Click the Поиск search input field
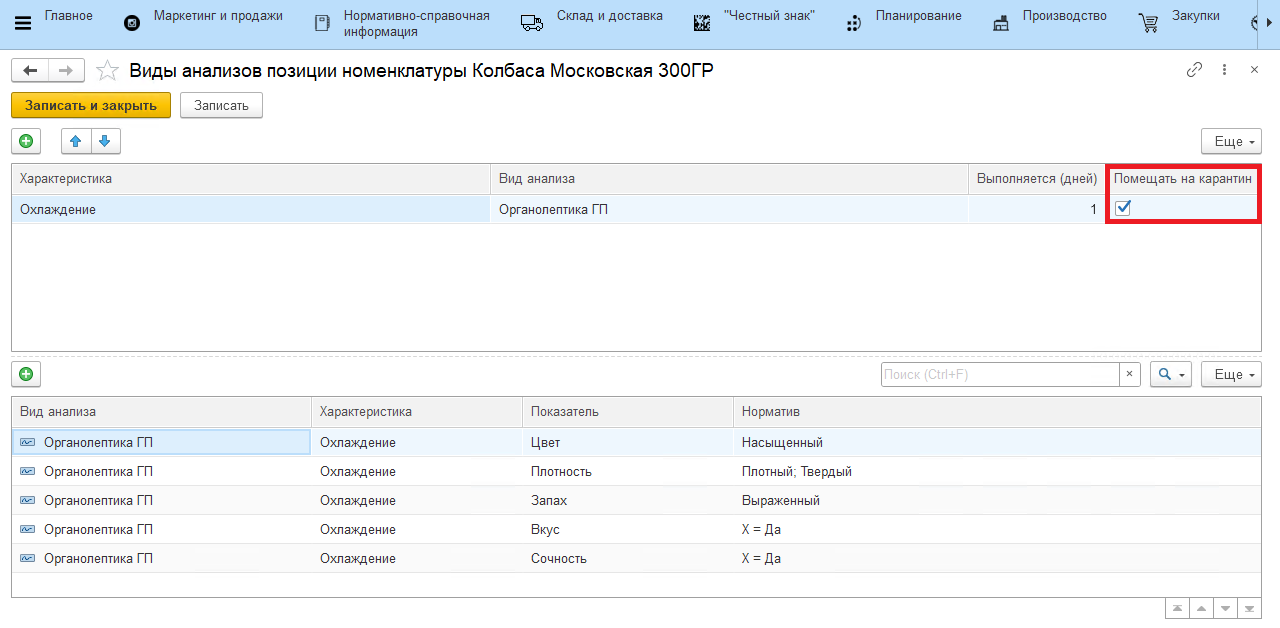 pyautogui.click(x=999, y=374)
